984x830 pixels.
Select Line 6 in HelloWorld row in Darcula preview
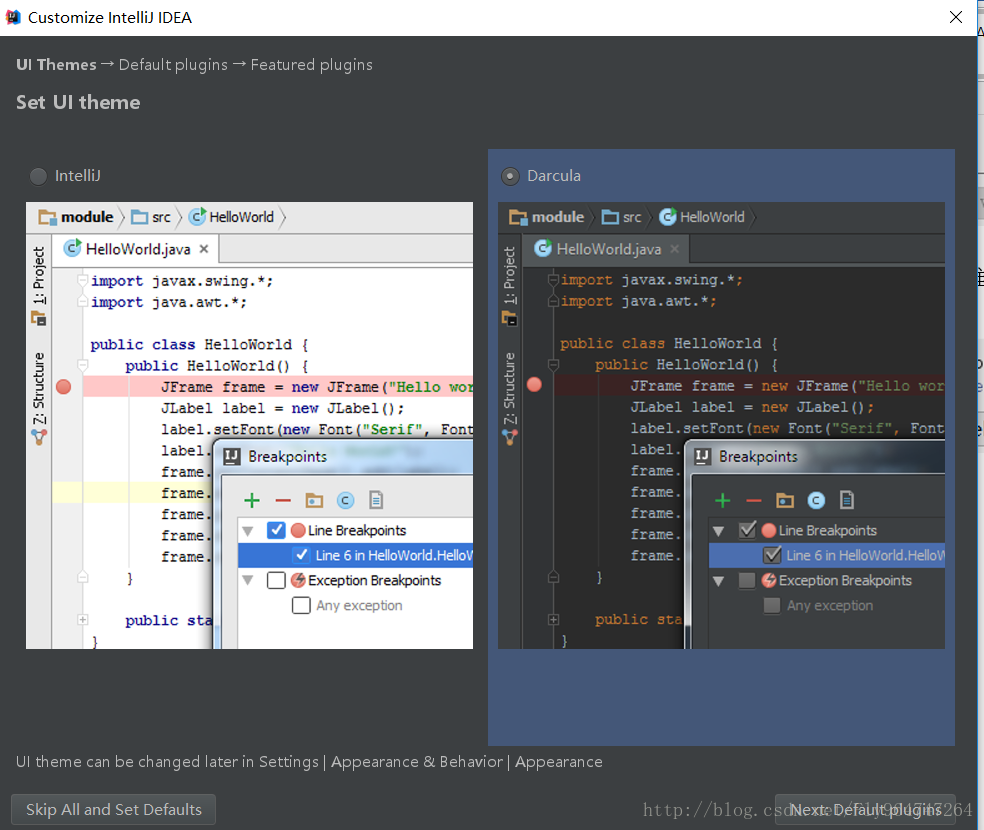click(x=827, y=555)
